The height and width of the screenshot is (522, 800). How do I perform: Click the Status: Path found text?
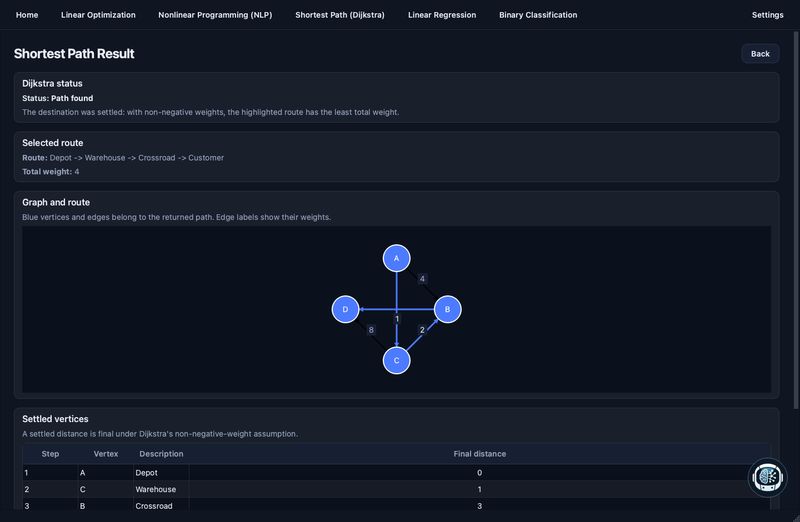[x=58, y=98]
